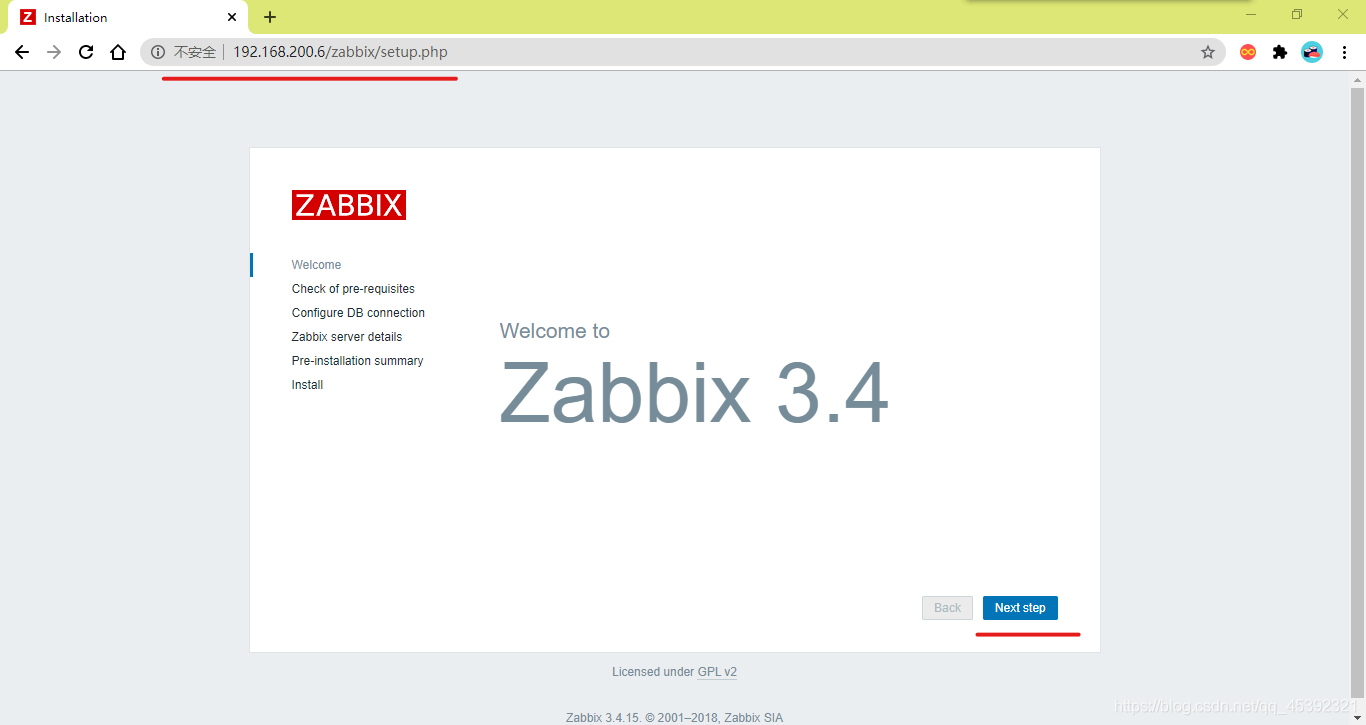1366x725 pixels.
Task: Open the orange infinity extension icon
Action: pos(1248,52)
